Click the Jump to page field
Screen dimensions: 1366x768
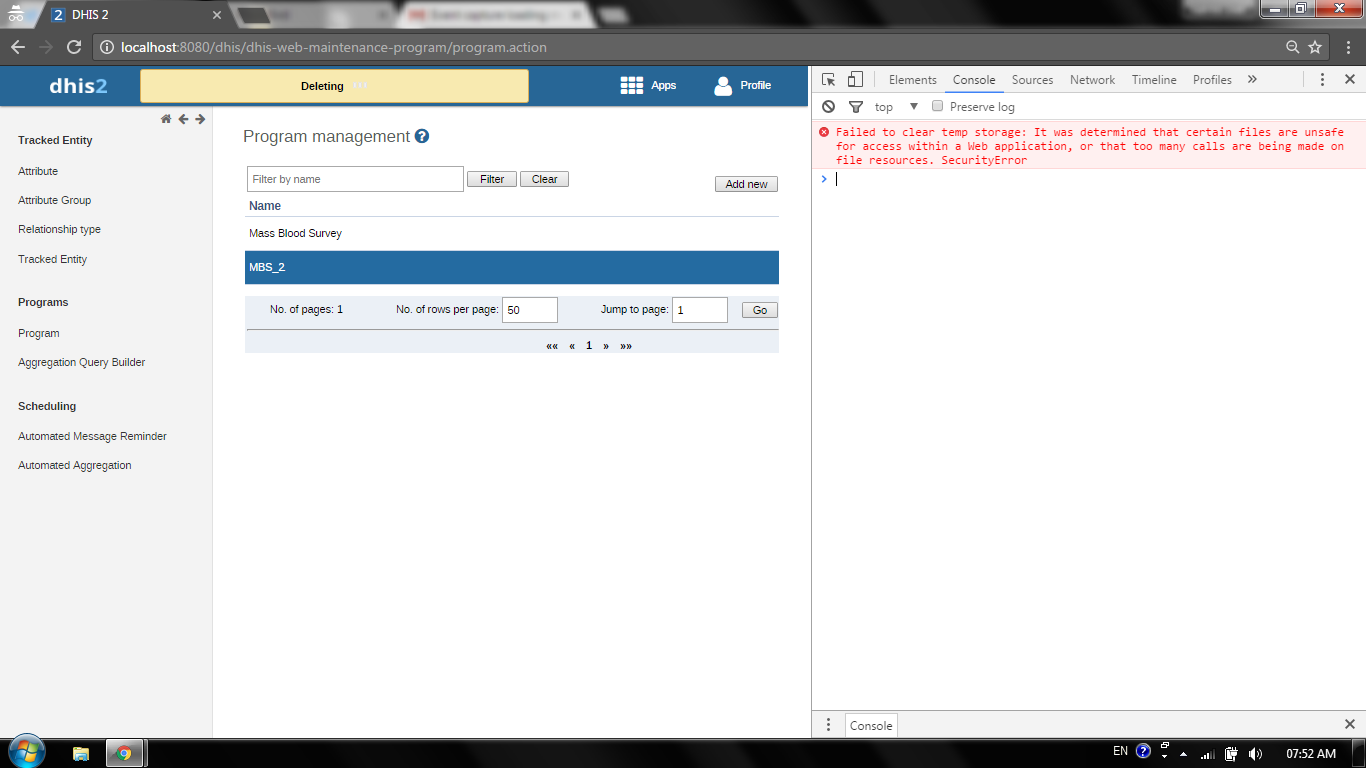[x=699, y=310]
